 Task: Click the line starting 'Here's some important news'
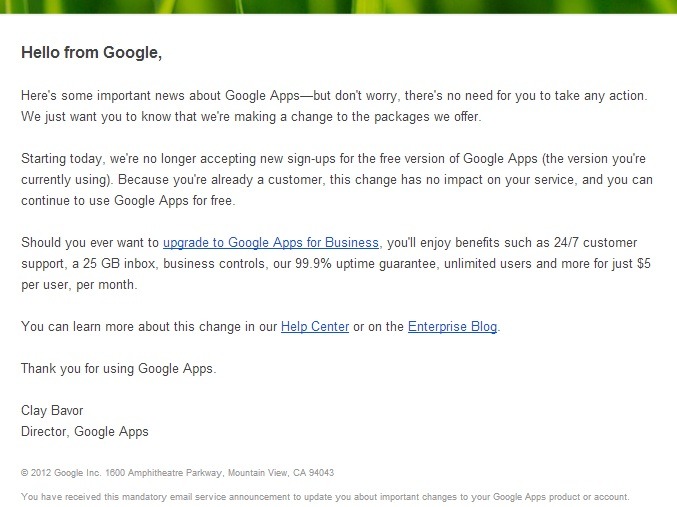pos(334,96)
